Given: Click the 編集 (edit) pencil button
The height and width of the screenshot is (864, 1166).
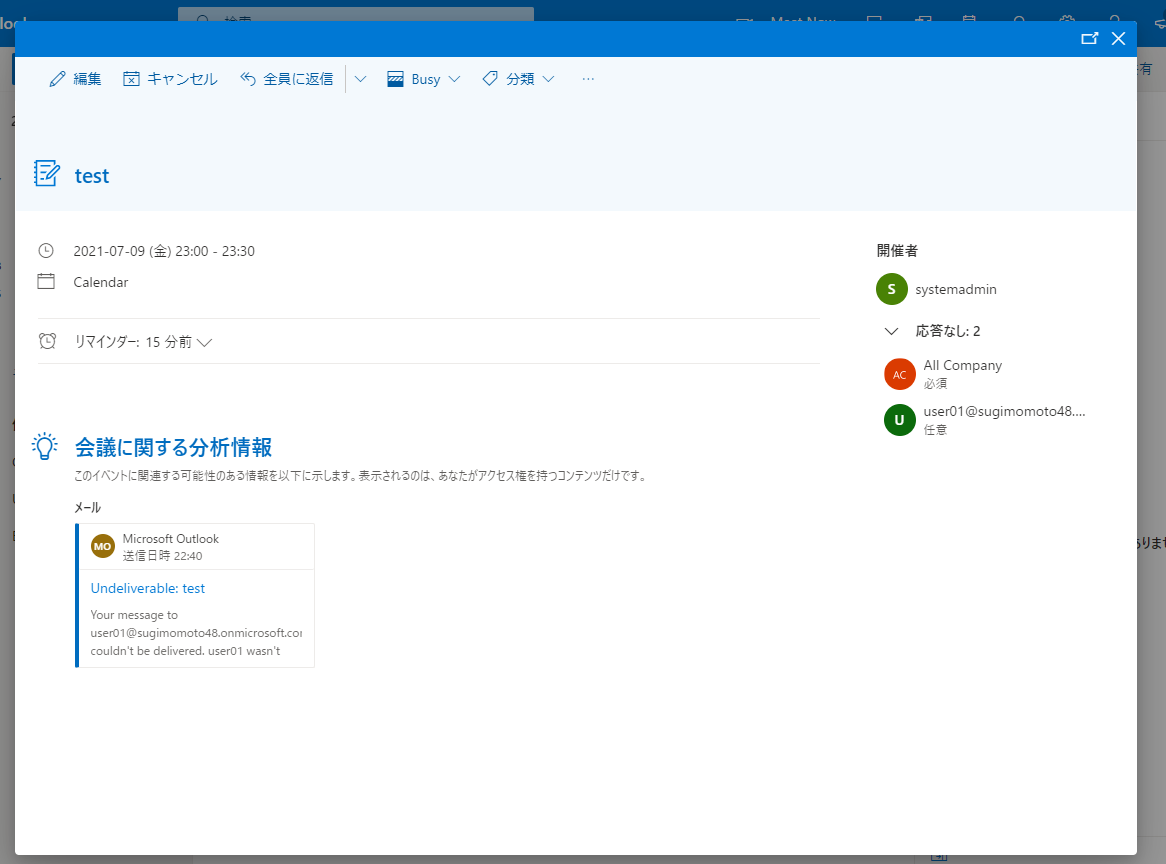Looking at the screenshot, I should (75, 79).
